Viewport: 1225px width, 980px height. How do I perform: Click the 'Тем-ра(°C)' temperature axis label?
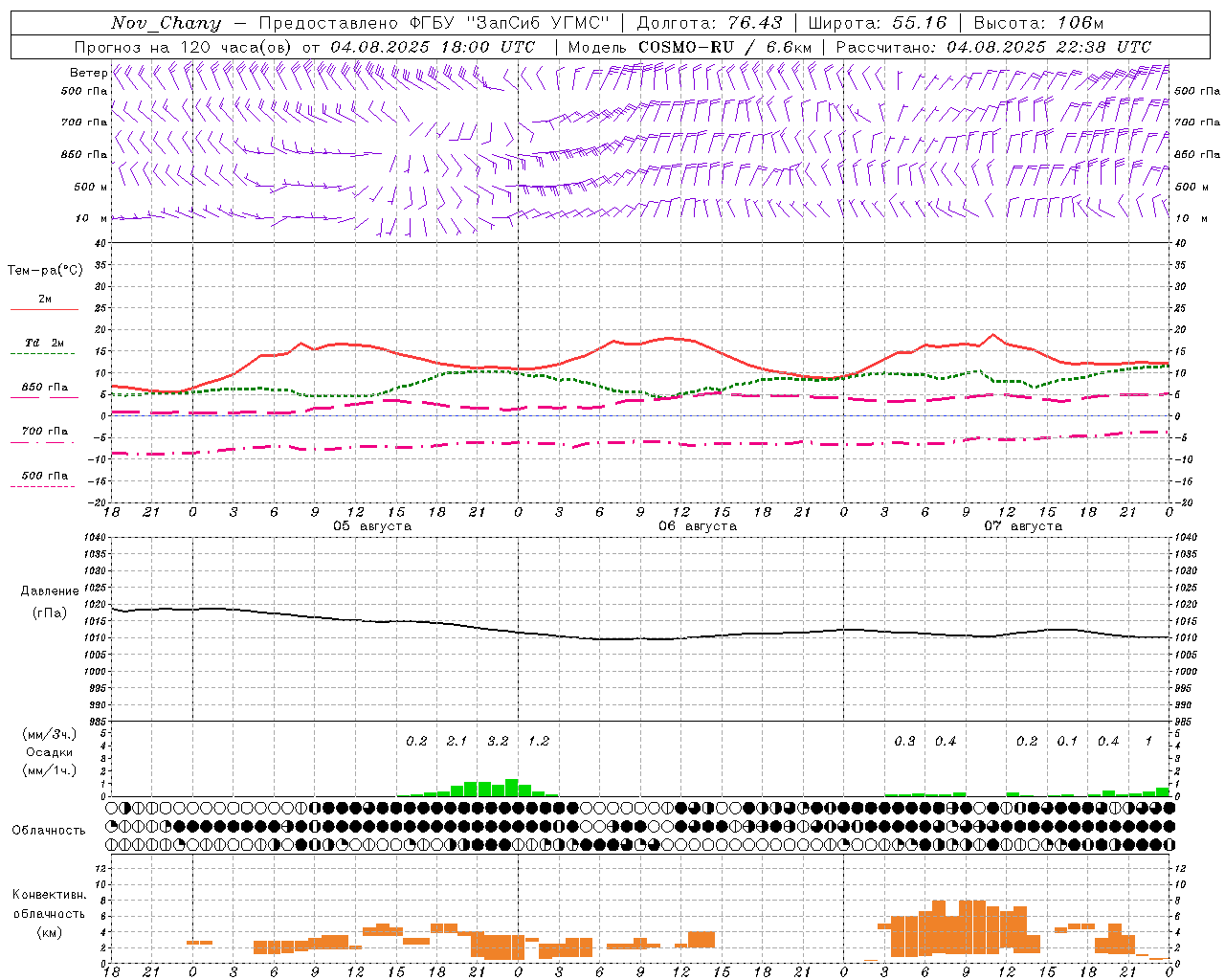point(45,270)
